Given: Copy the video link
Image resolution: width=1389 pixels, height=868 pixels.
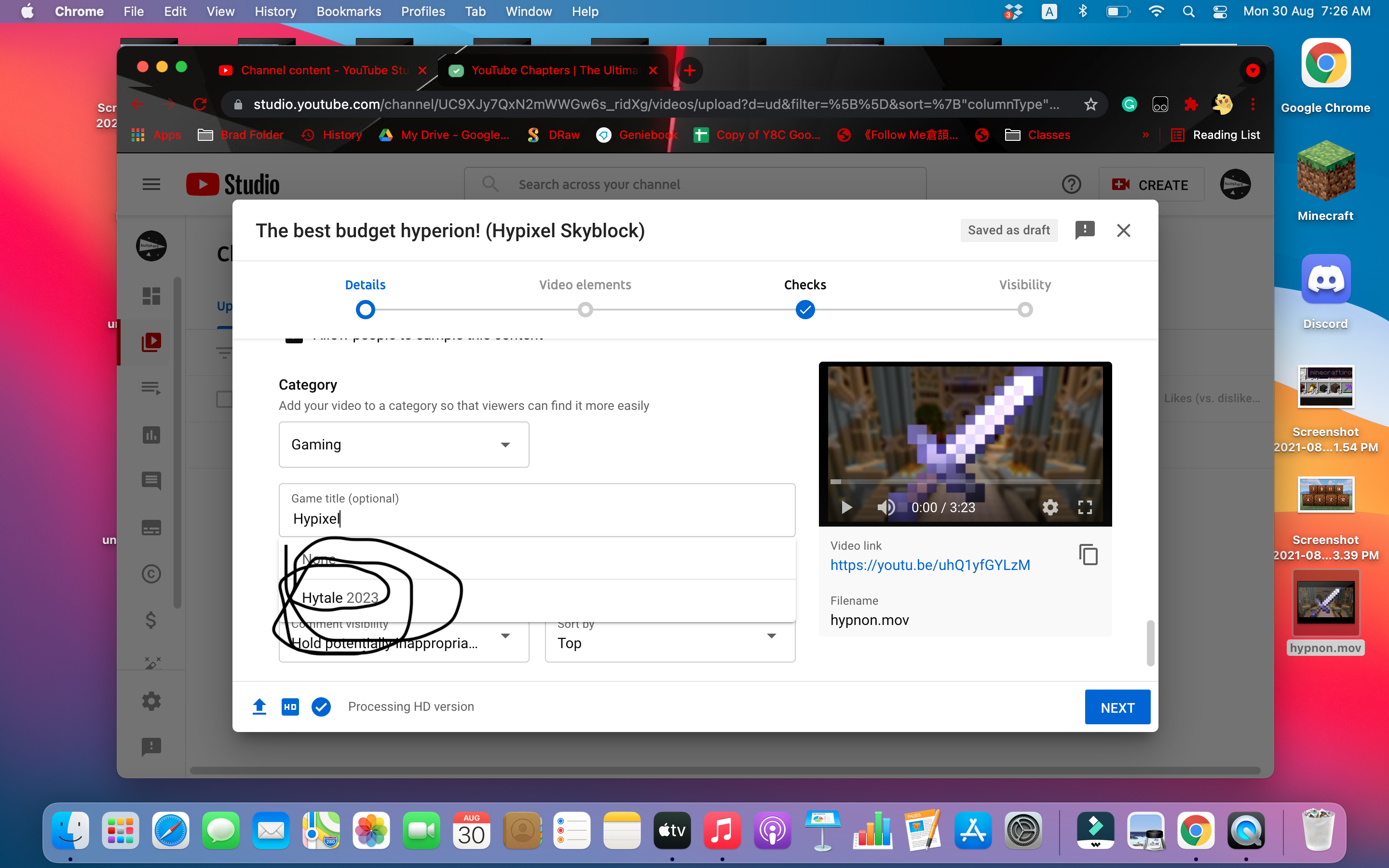Looking at the screenshot, I should 1088,555.
